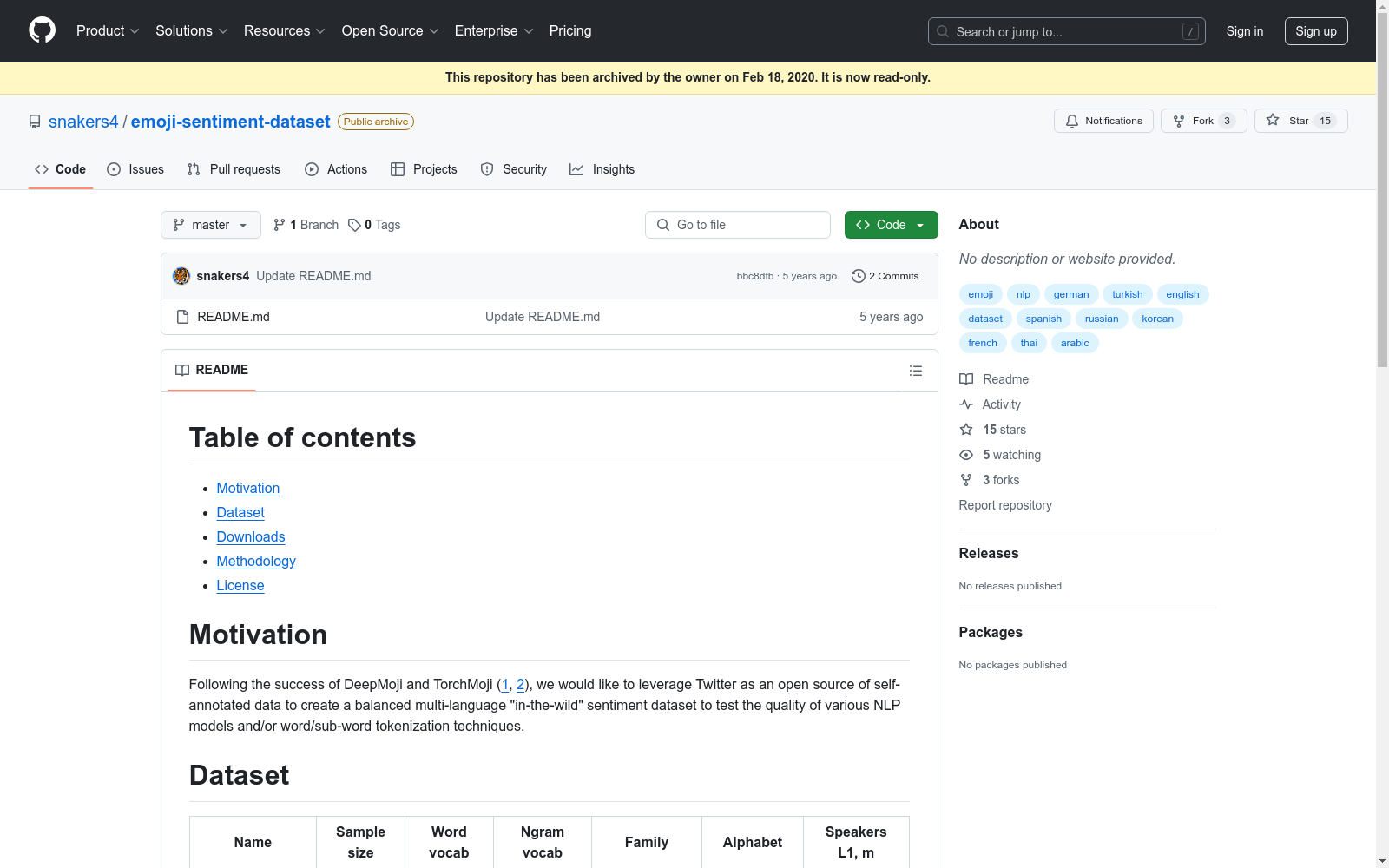Click the german topic tag
Image resolution: width=1389 pixels, height=868 pixels.
click(1071, 294)
